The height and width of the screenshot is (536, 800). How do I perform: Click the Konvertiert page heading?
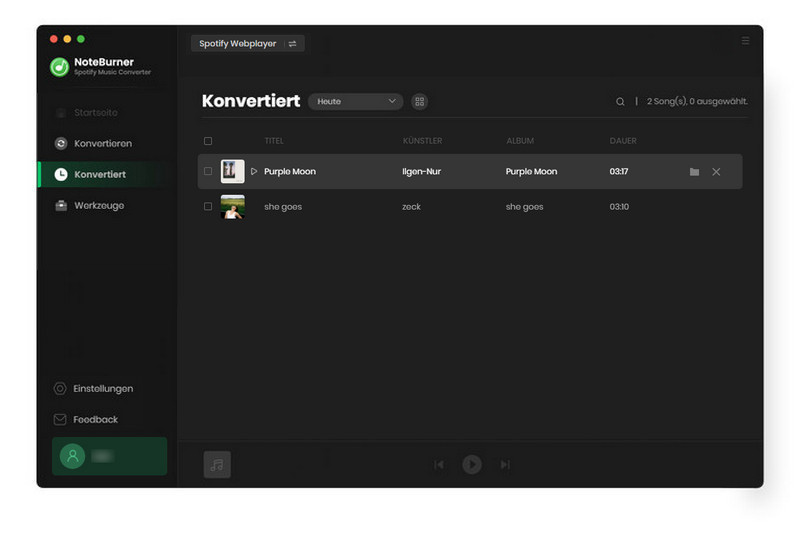251,101
